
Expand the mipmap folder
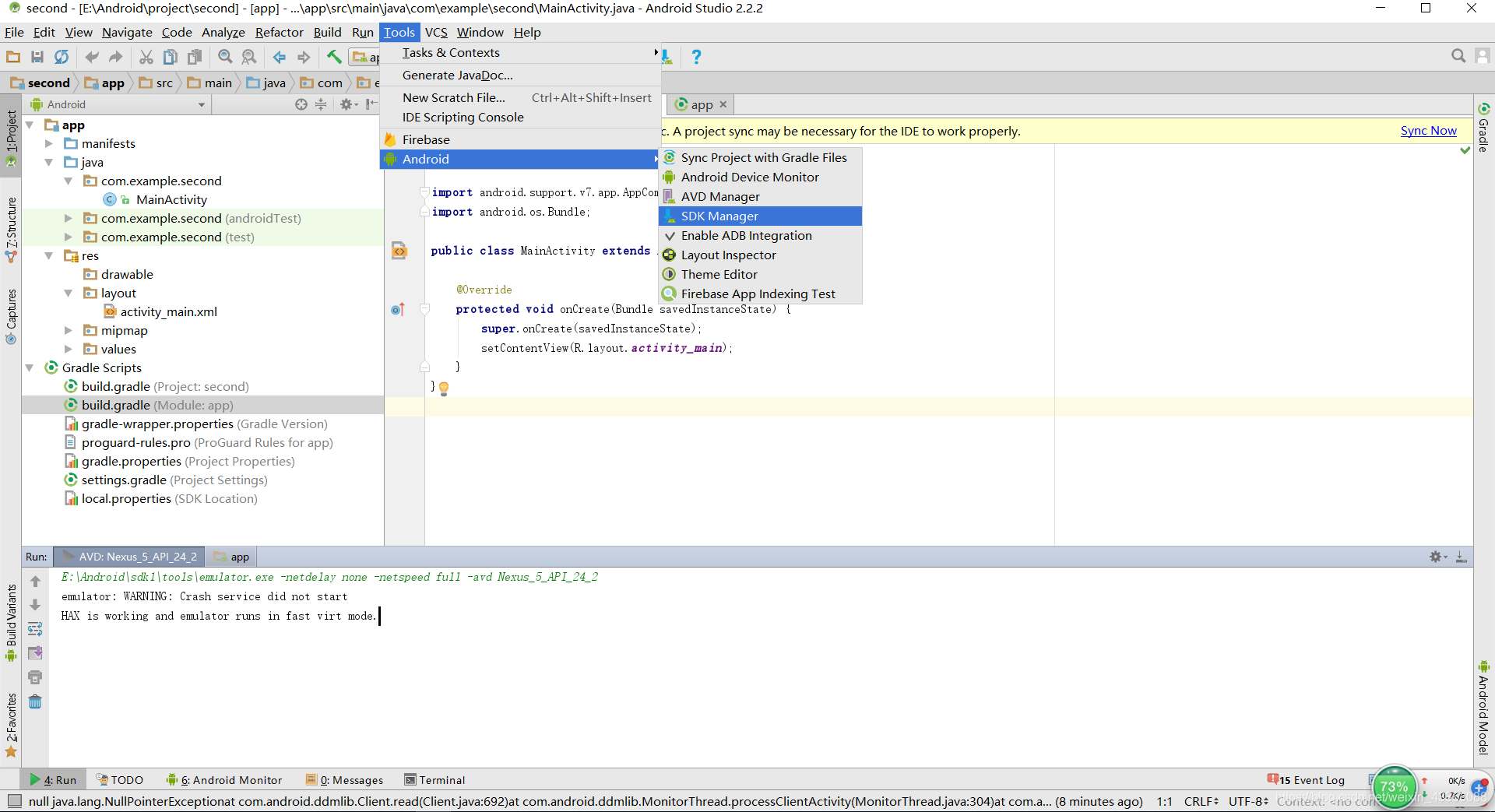pos(68,331)
